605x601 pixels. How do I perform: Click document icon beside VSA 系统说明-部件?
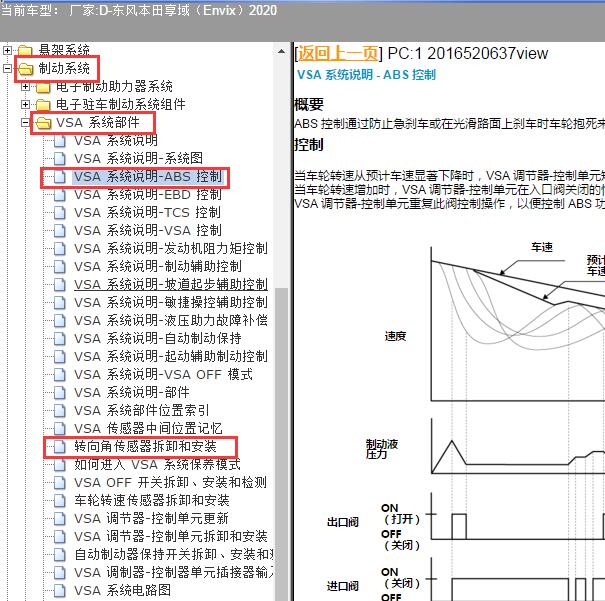(x=59, y=393)
